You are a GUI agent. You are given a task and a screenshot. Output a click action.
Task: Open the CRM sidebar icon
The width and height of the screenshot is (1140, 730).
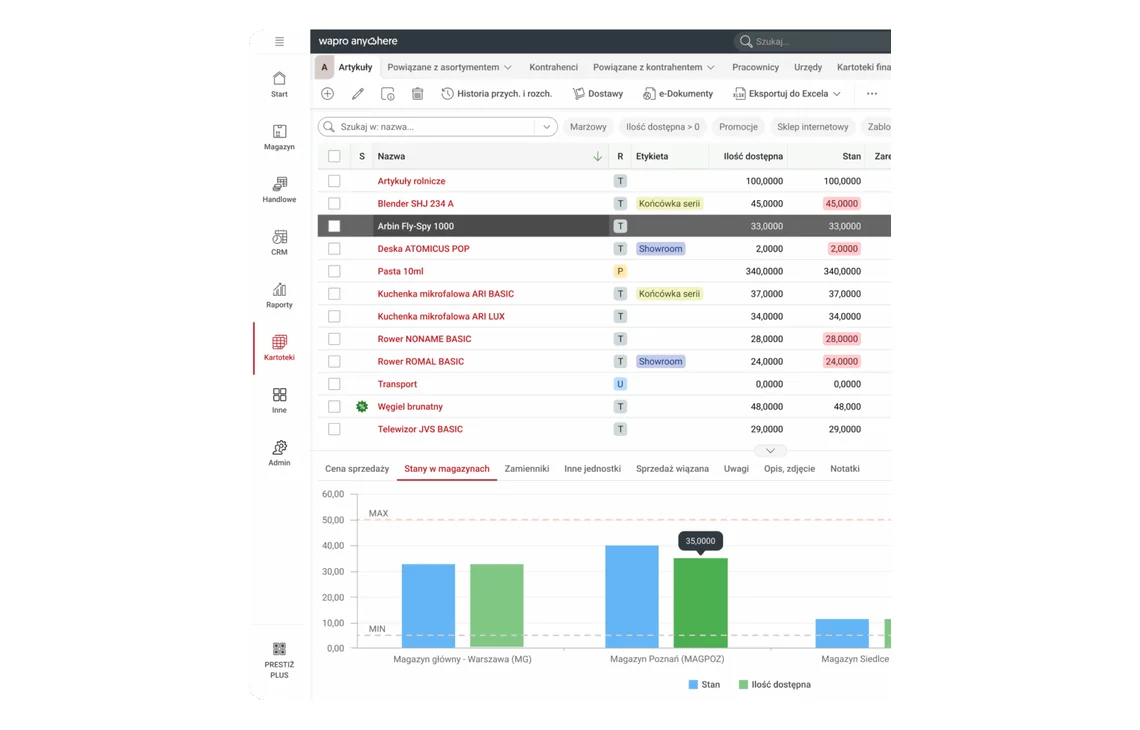[x=279, y=242]
